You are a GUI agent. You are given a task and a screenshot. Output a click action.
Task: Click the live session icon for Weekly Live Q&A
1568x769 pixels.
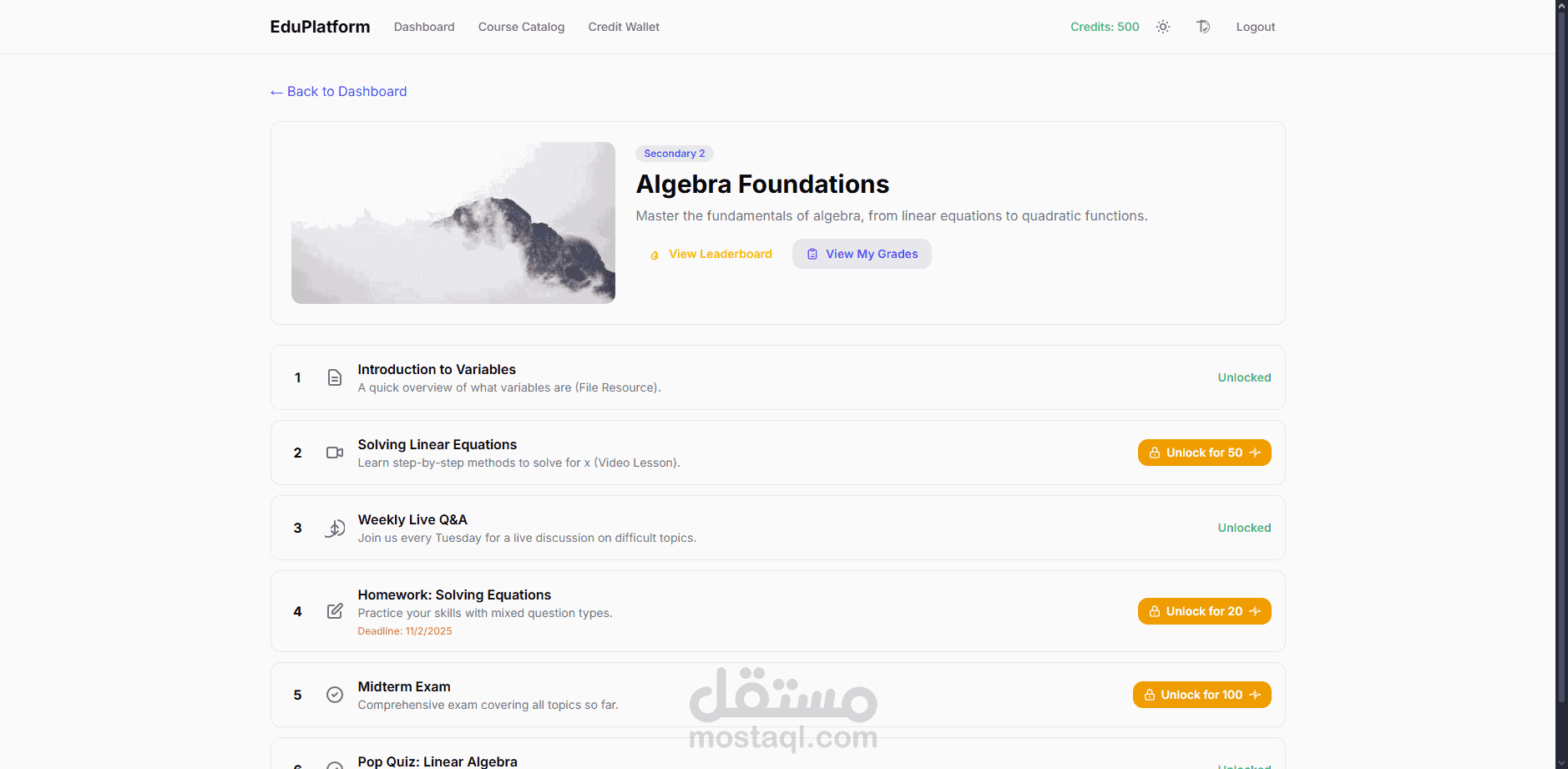point(335,528)
